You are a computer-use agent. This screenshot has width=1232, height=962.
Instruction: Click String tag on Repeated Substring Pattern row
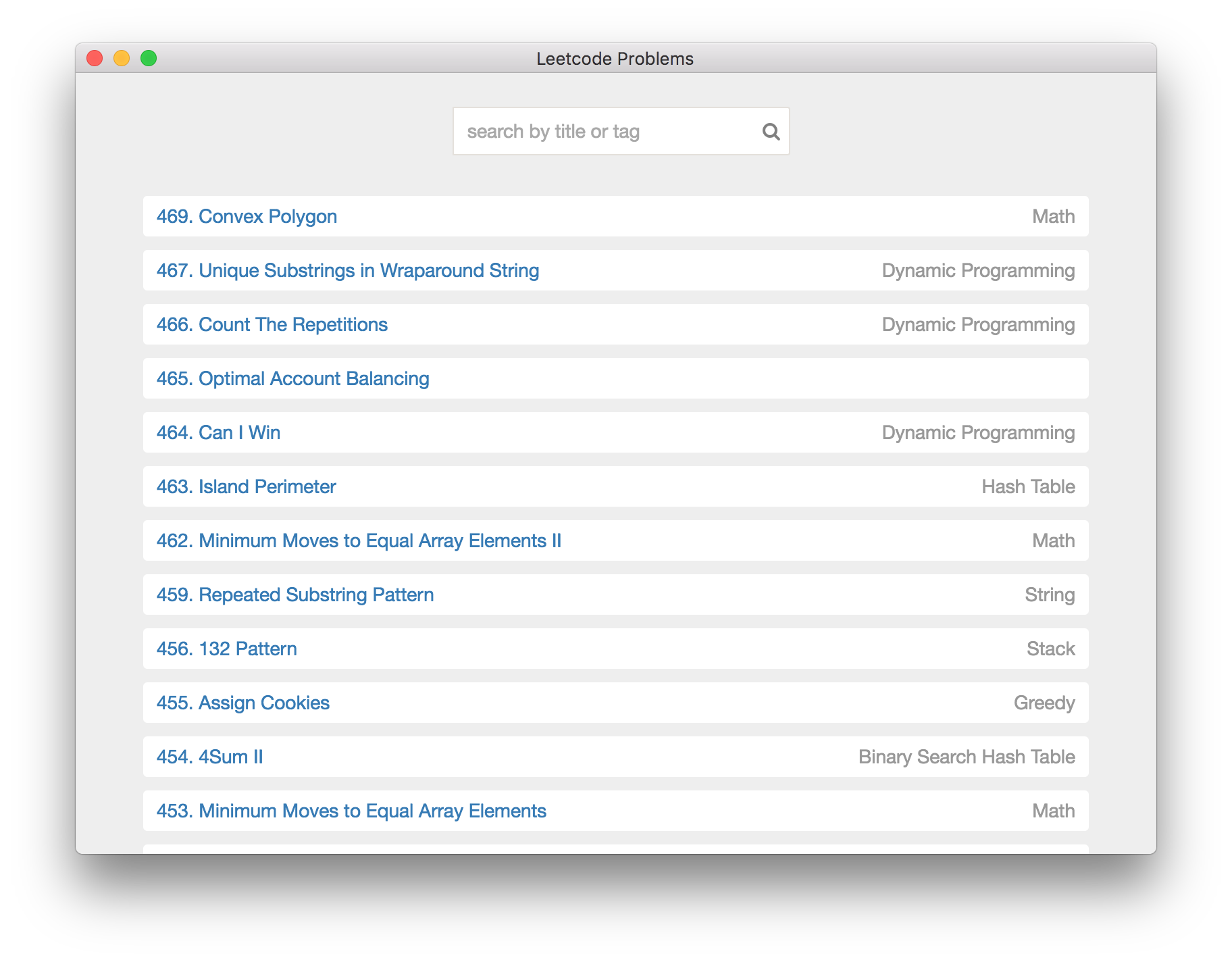click(1050, 594)
